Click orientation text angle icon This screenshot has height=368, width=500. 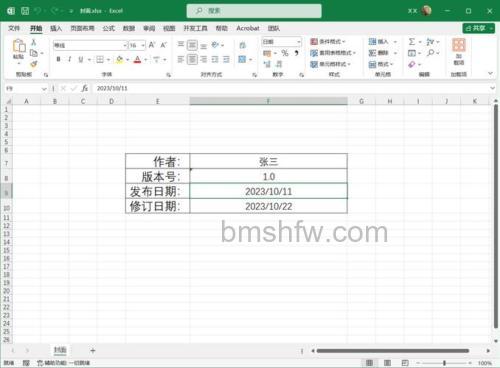pyautogui.click(x=215, y=45)
